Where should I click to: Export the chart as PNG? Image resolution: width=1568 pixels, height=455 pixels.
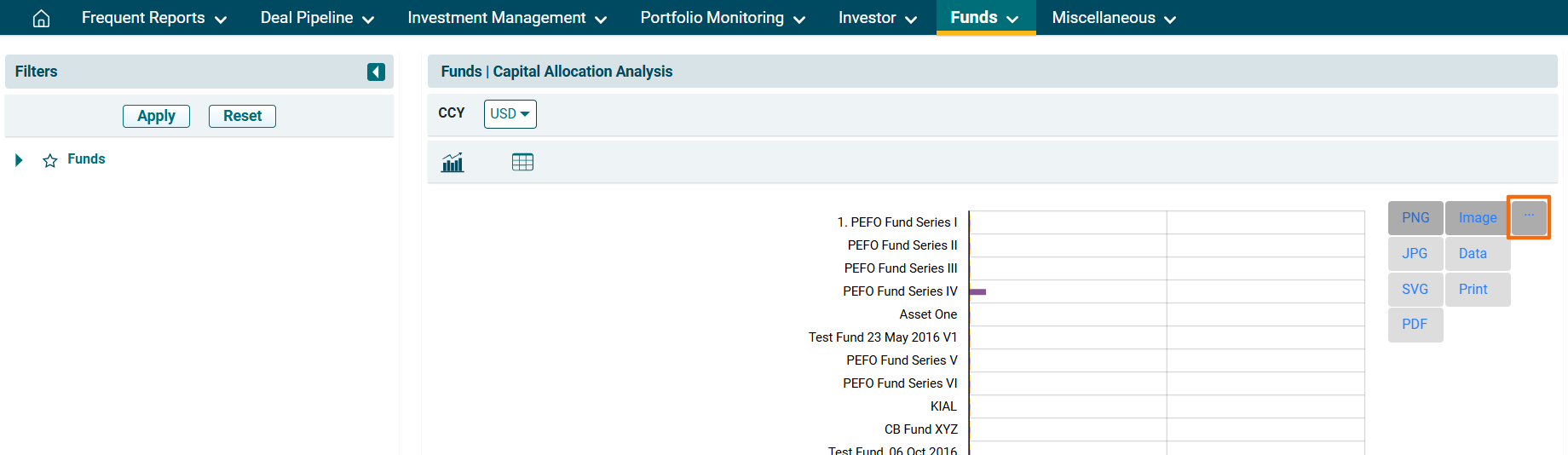tap(1415, 218)
